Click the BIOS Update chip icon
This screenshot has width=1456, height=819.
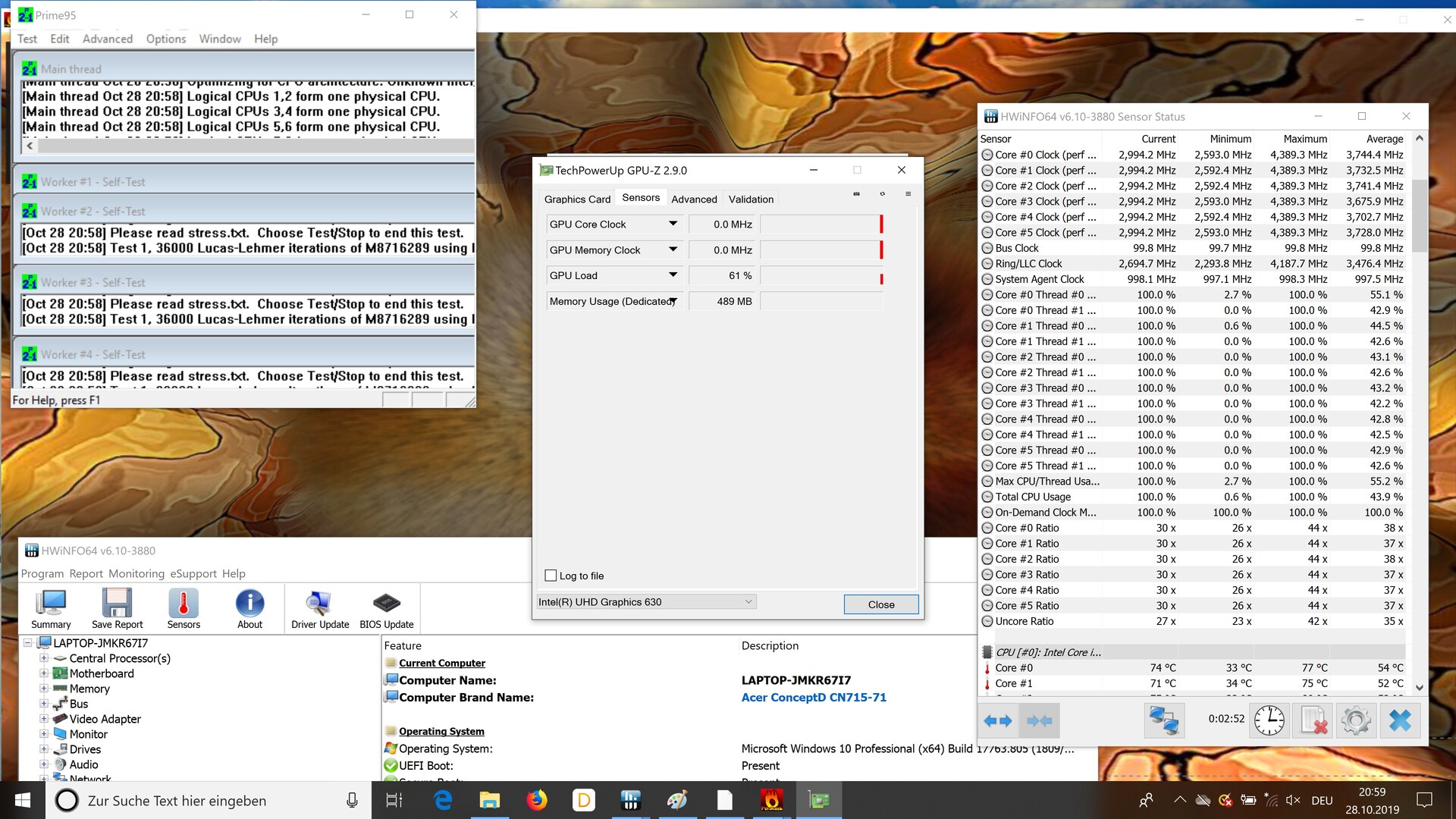pos(387,608)
